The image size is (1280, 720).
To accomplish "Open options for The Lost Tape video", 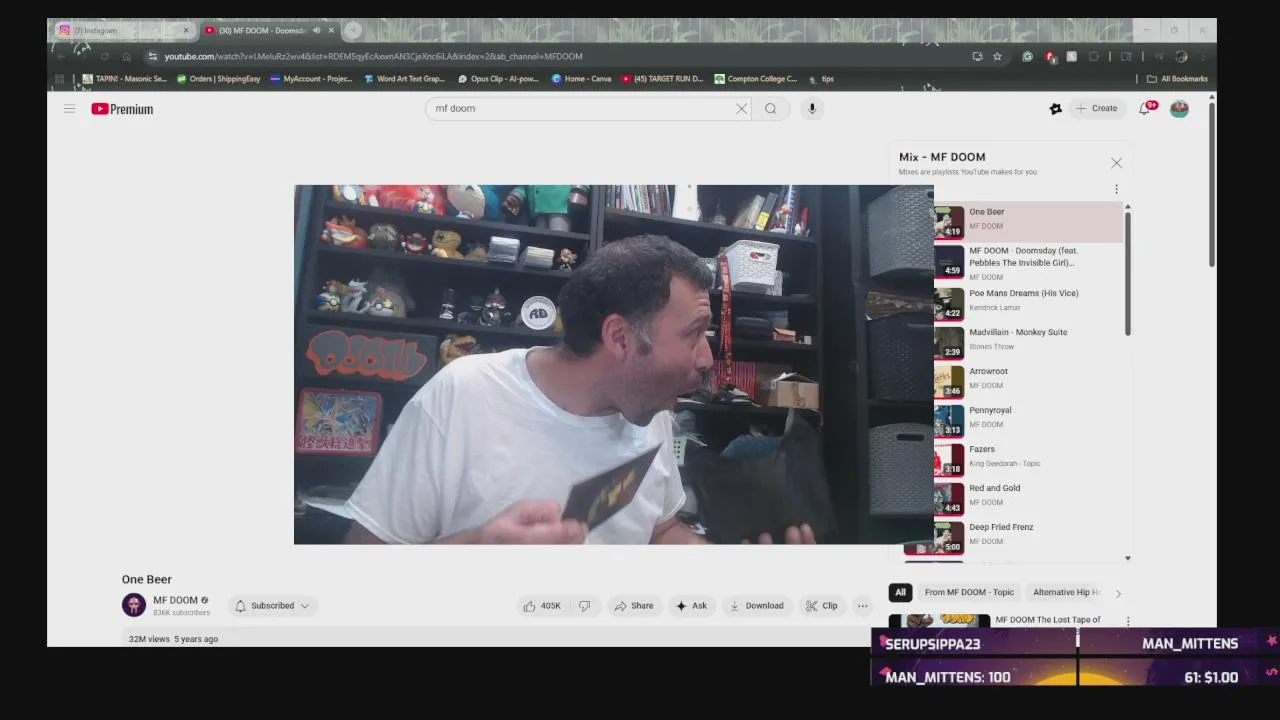I will (1128, 621).
